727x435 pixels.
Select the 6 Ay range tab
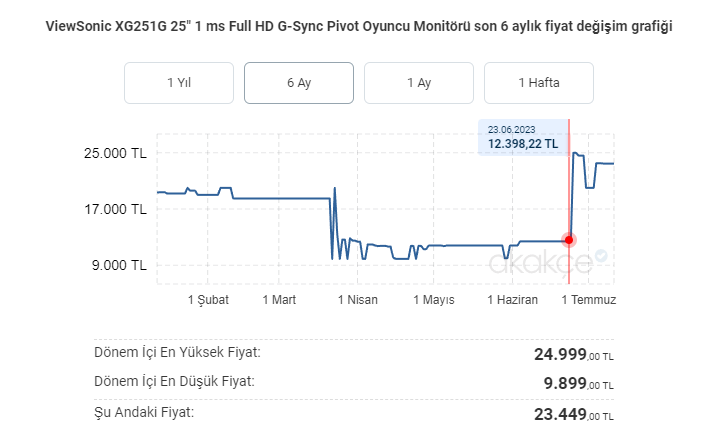299,83
